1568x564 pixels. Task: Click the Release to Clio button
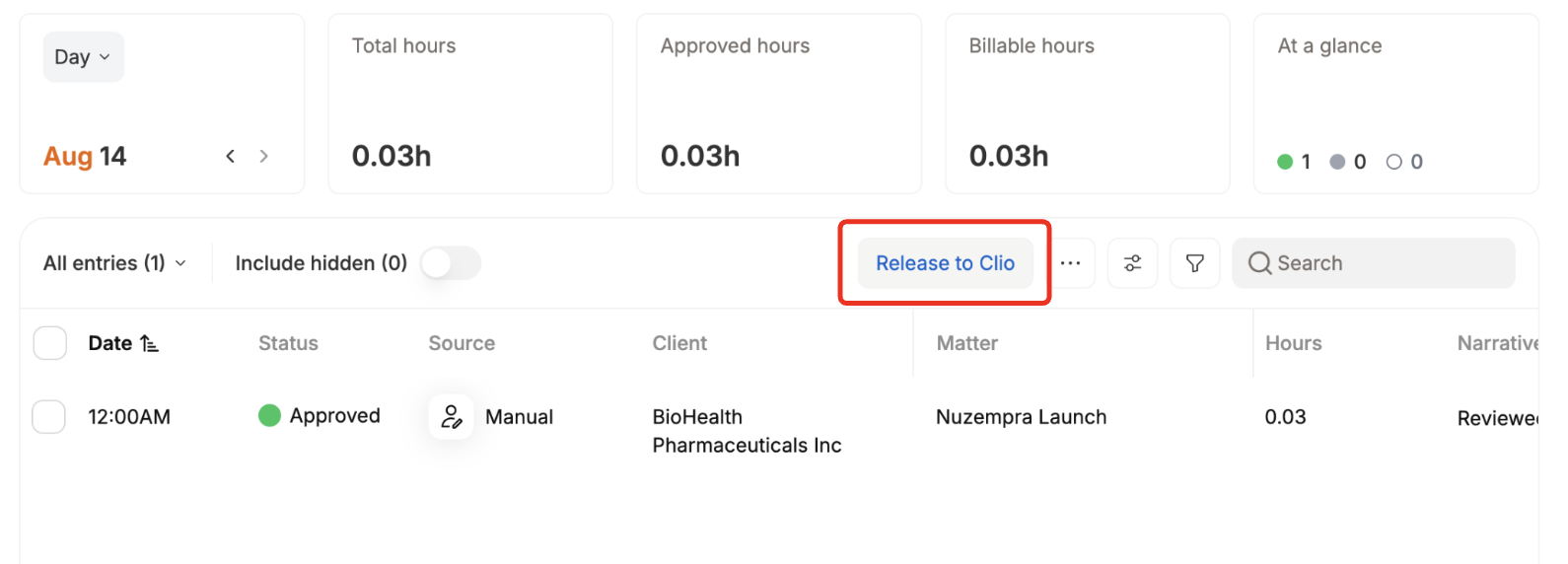945,263
